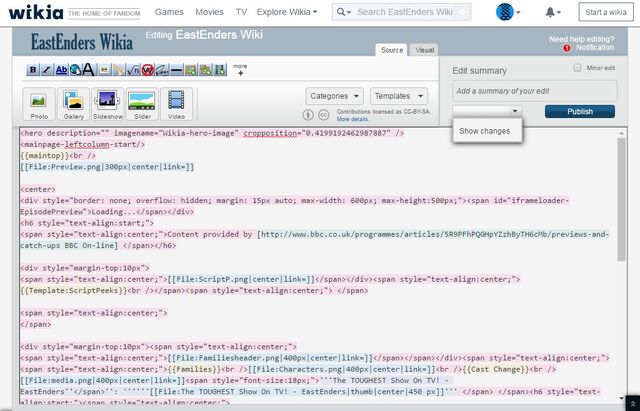
Task: Switch to the Visual editor tab
Action: (424, 50)
